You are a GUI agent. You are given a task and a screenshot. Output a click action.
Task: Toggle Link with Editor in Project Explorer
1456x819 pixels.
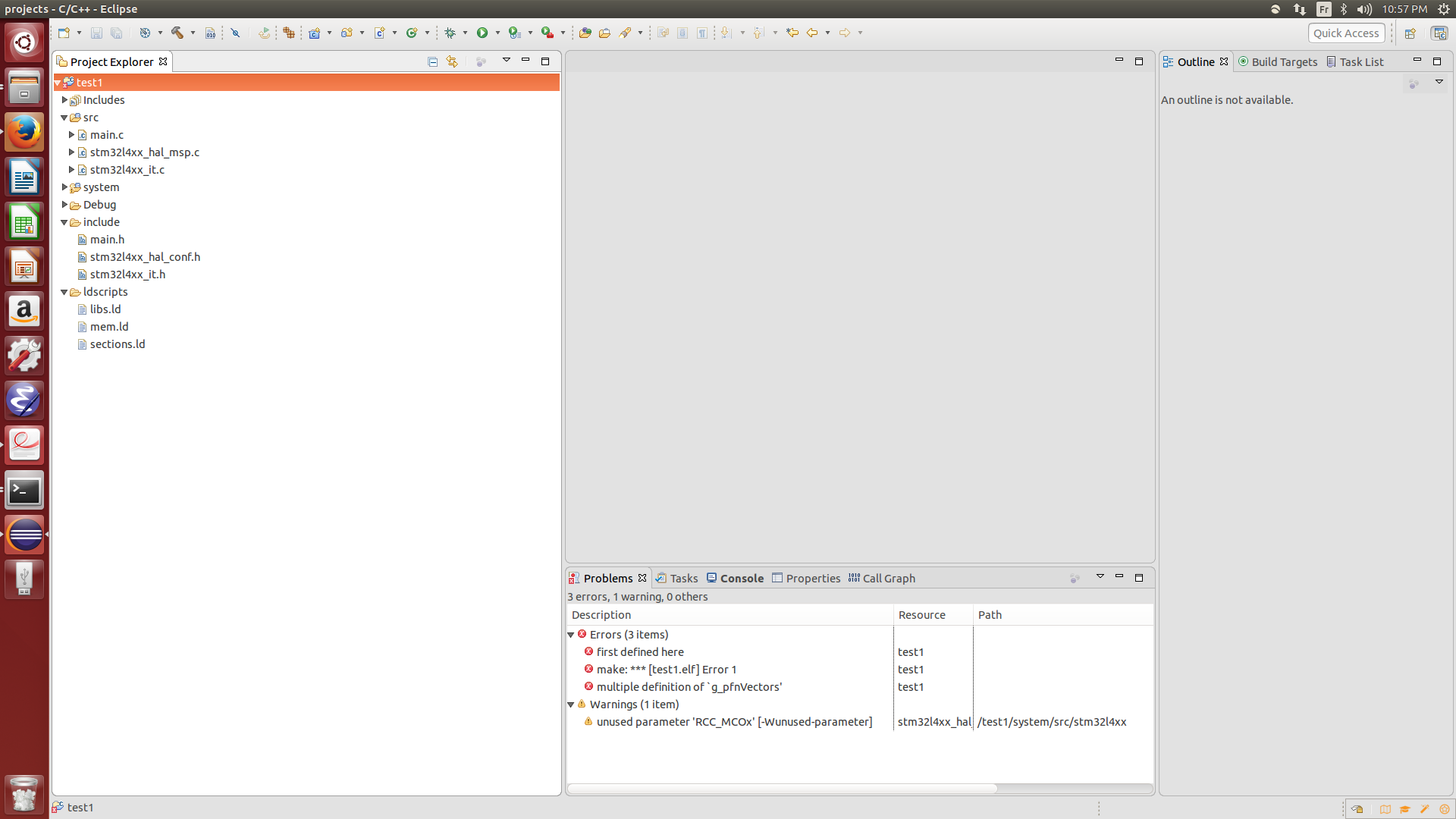coord(452,61)
